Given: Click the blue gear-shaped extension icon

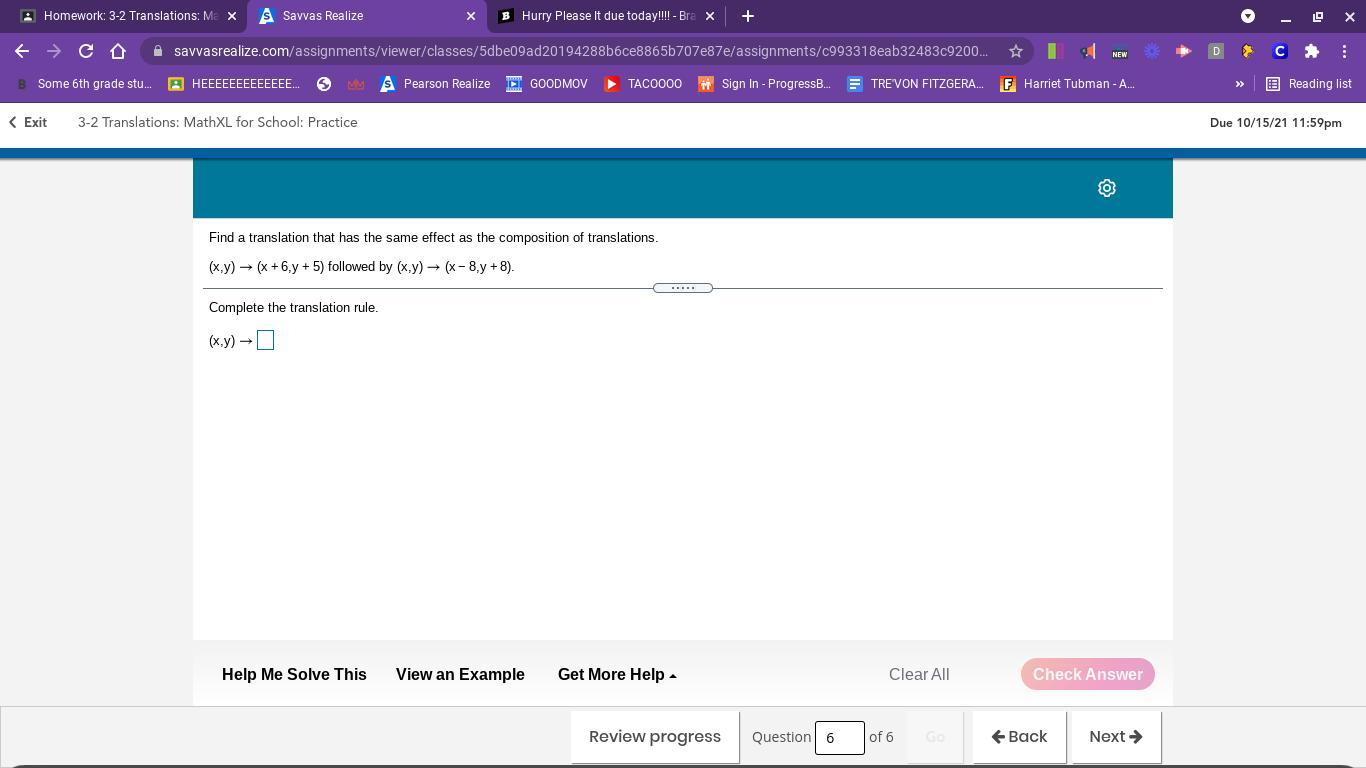Looking at the screenshot, I should coord(1152,51).
